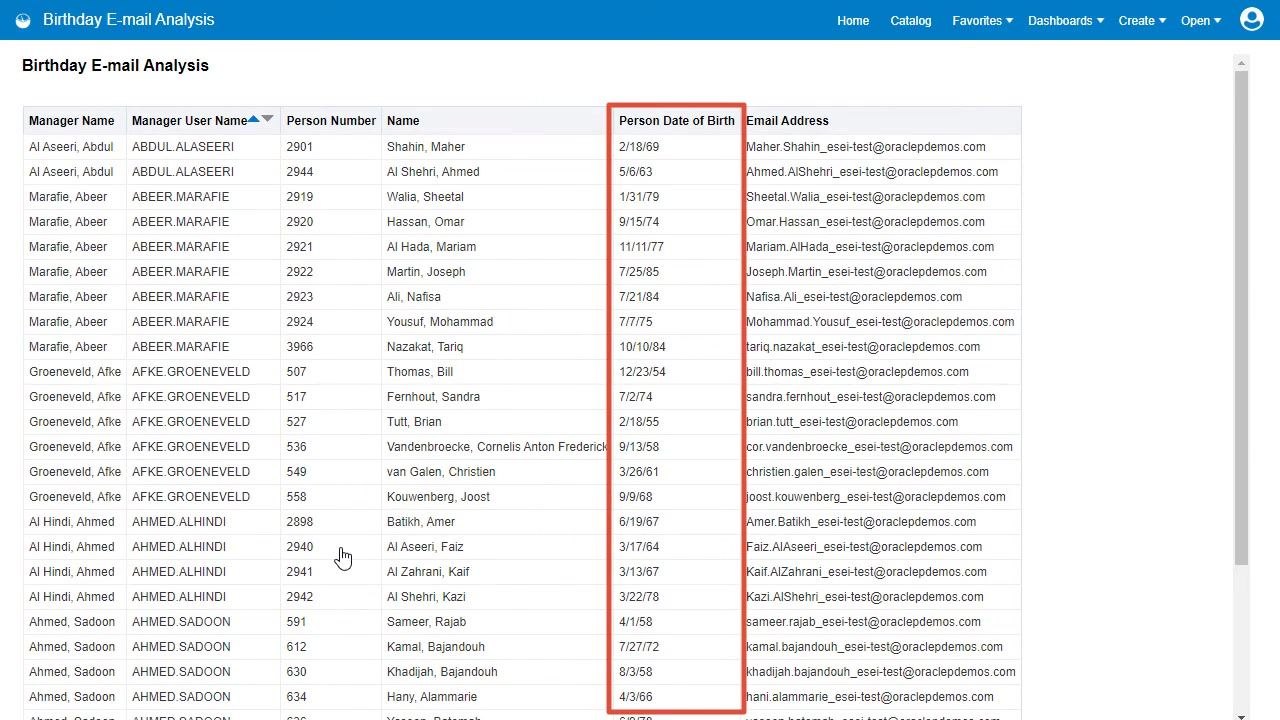Click the birth date 9/9/68
The image size is (1280, 720).
click(x=636, y=497)
